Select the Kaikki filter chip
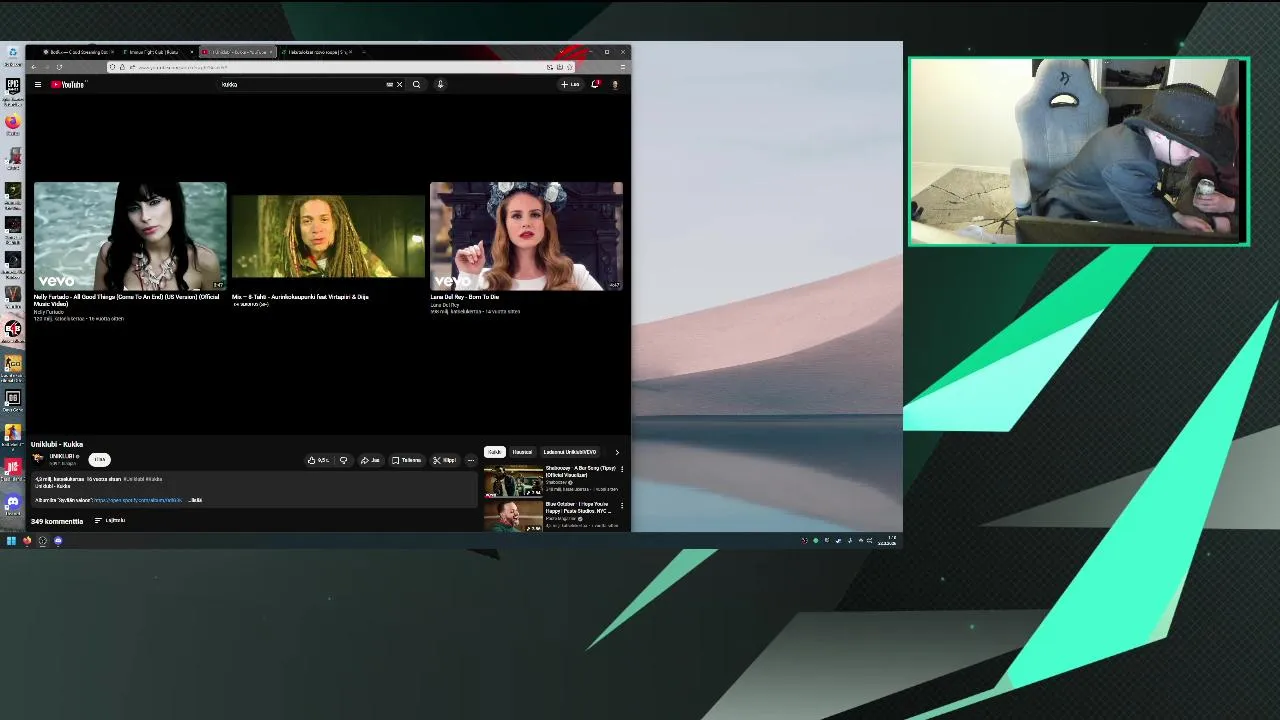Image resolution: width=1280 pixels, height=720 pixels. [494, 452]
